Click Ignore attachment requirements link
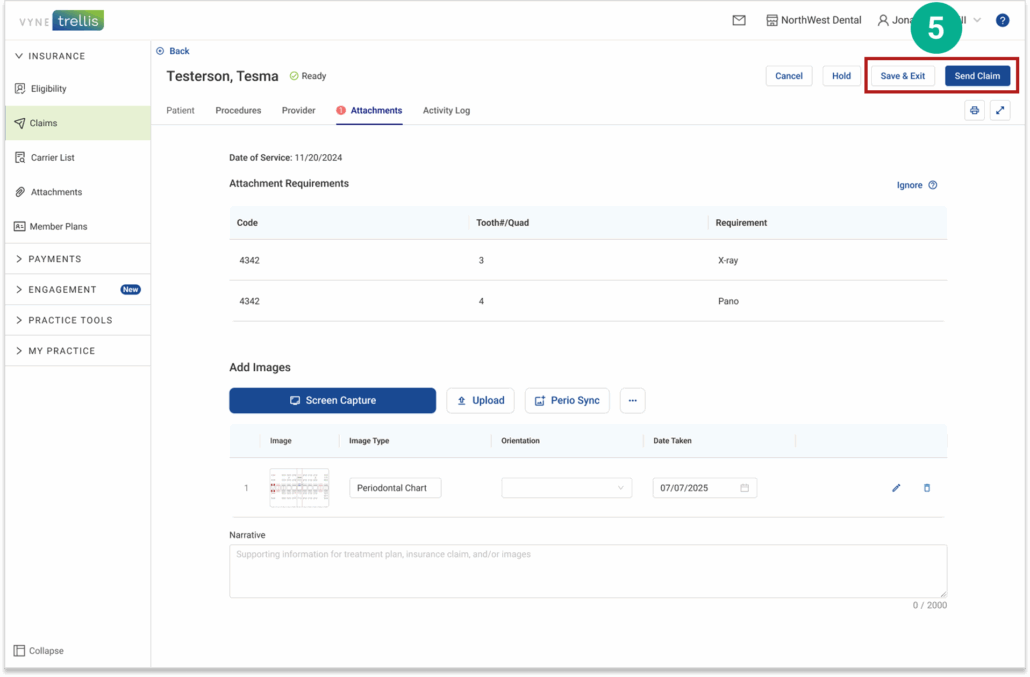This screenshot has width=1030, height=677. tap(909, 185)
